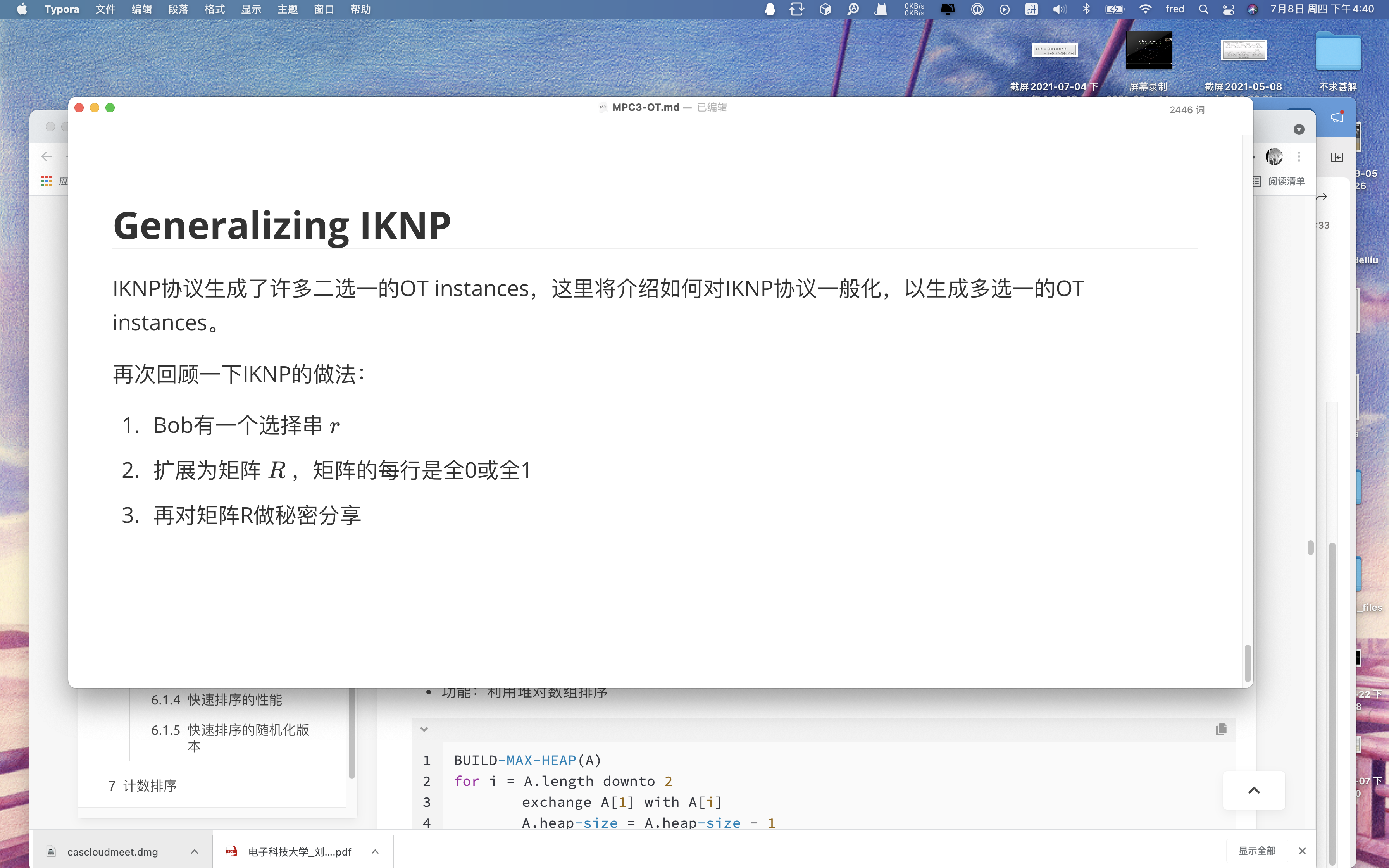Open the Bluetooth menu

1087,9
